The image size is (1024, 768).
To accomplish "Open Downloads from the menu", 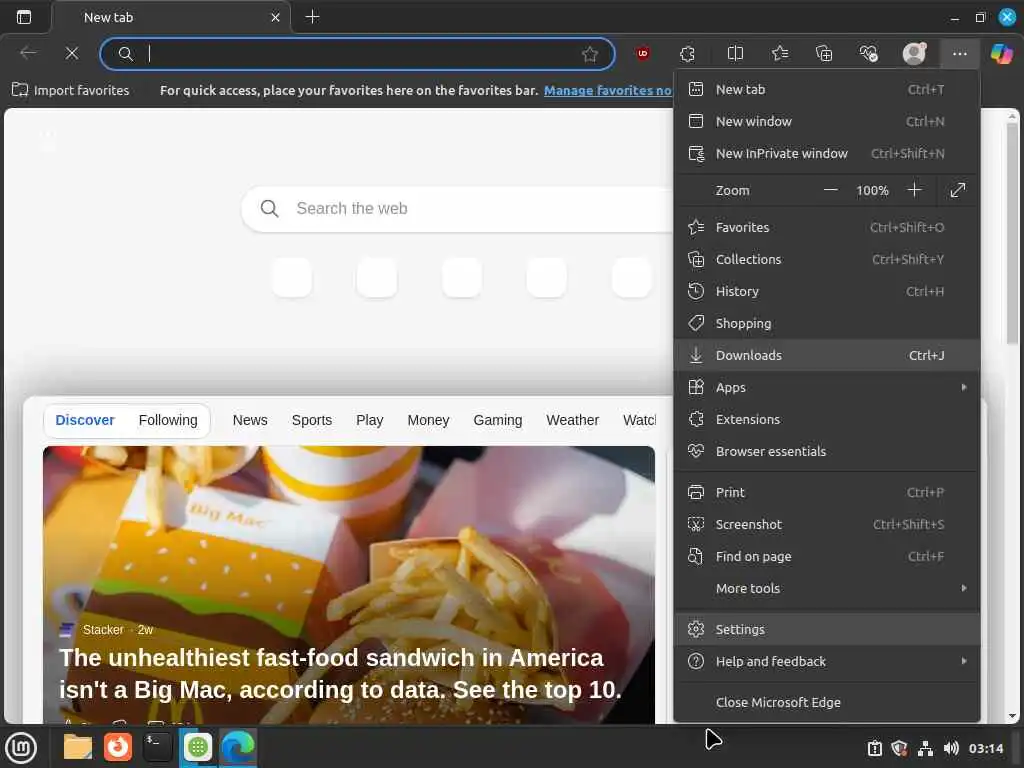I will [827, 355].
